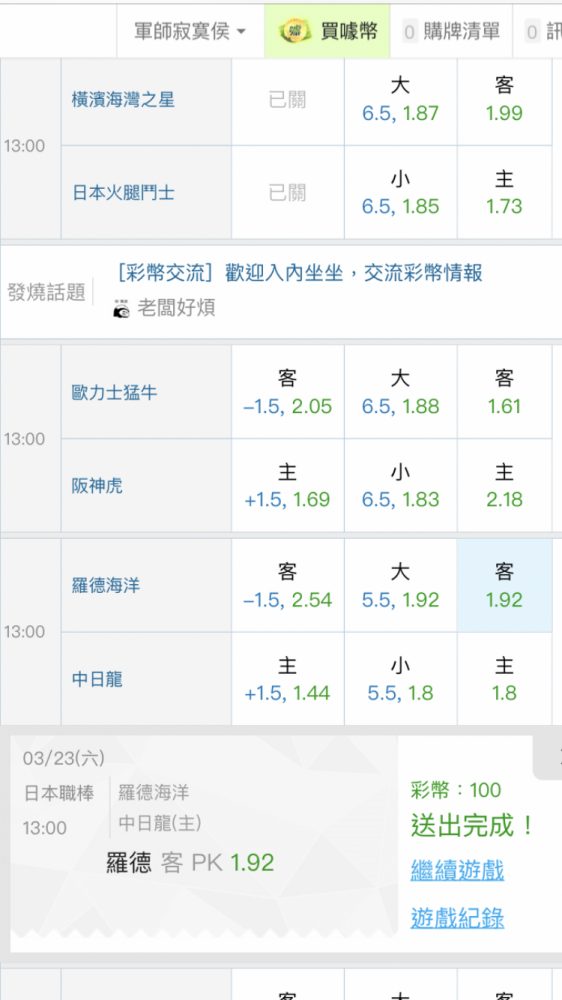This screenshot has height=1000, width=562.
Task: Open the 軍師寂寞侯 user dropdown
Action: 190,31
